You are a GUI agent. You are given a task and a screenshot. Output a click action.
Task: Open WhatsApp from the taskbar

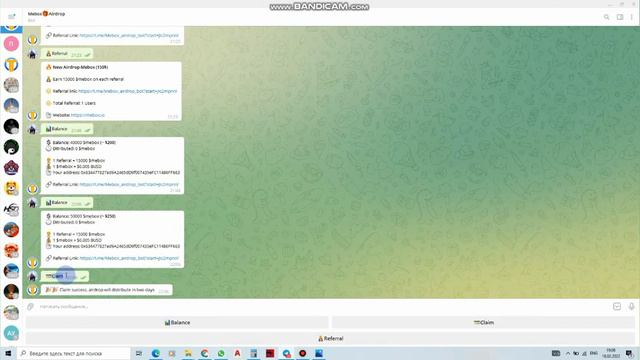[x=221, y=353]
